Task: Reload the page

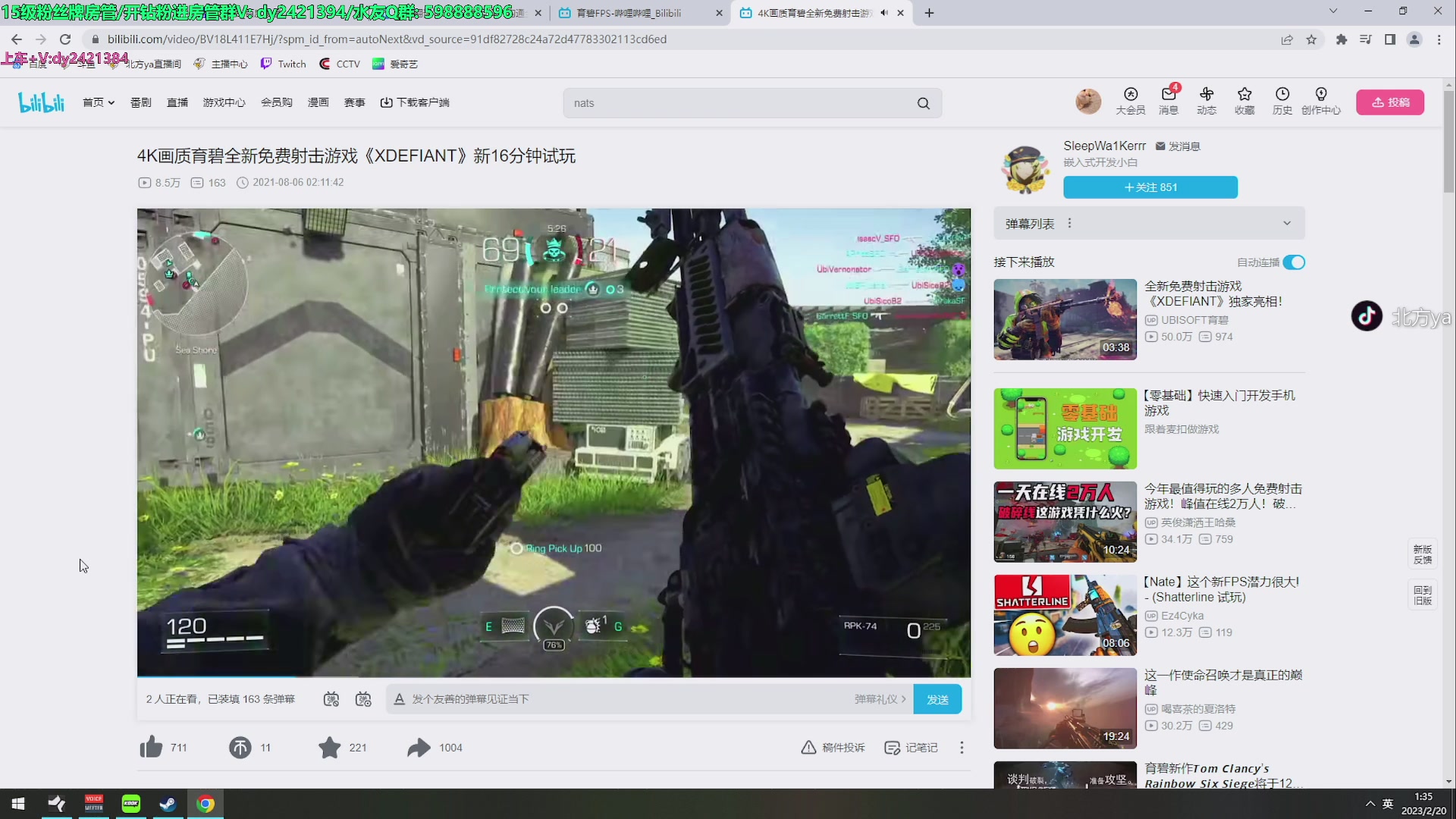Action: point(65,39)
